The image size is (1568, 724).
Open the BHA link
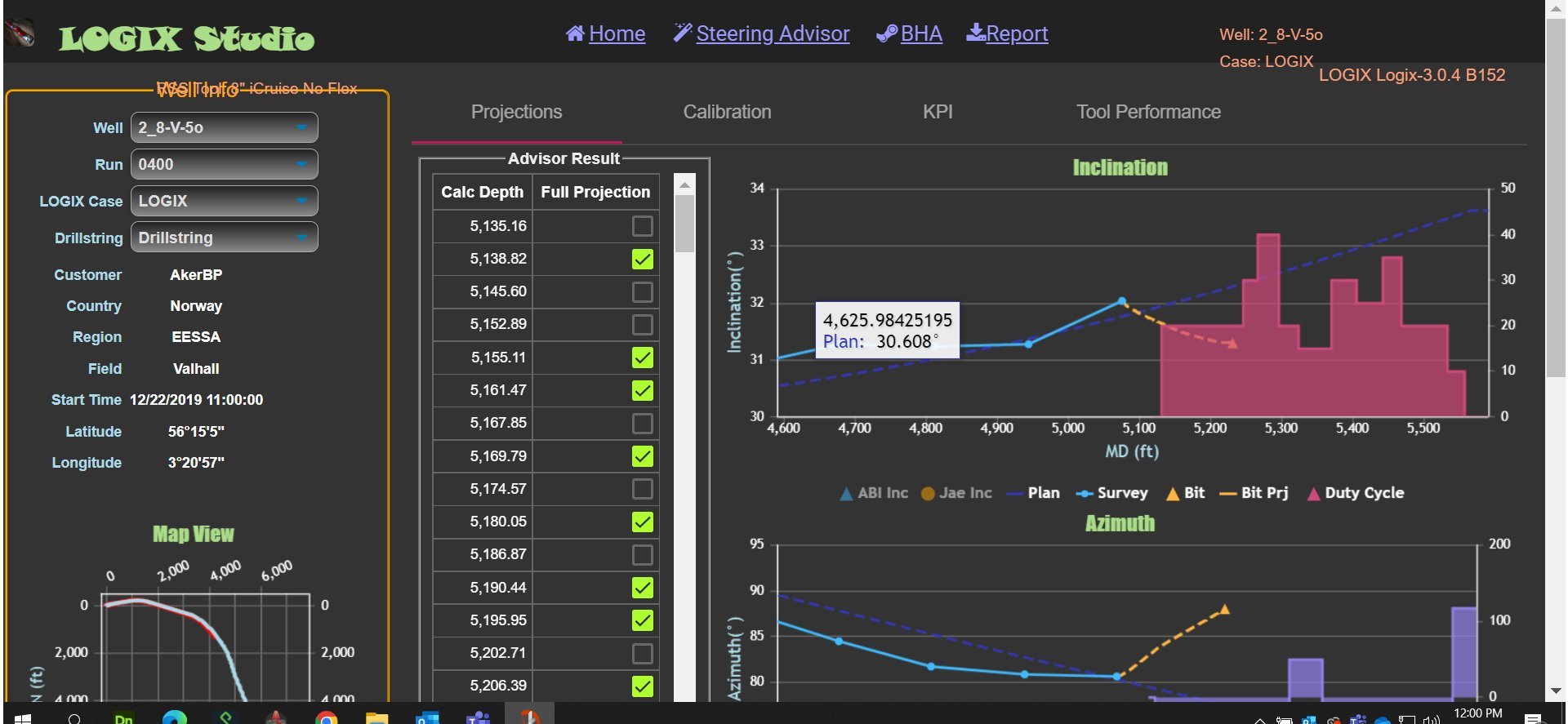pos(909,33)
